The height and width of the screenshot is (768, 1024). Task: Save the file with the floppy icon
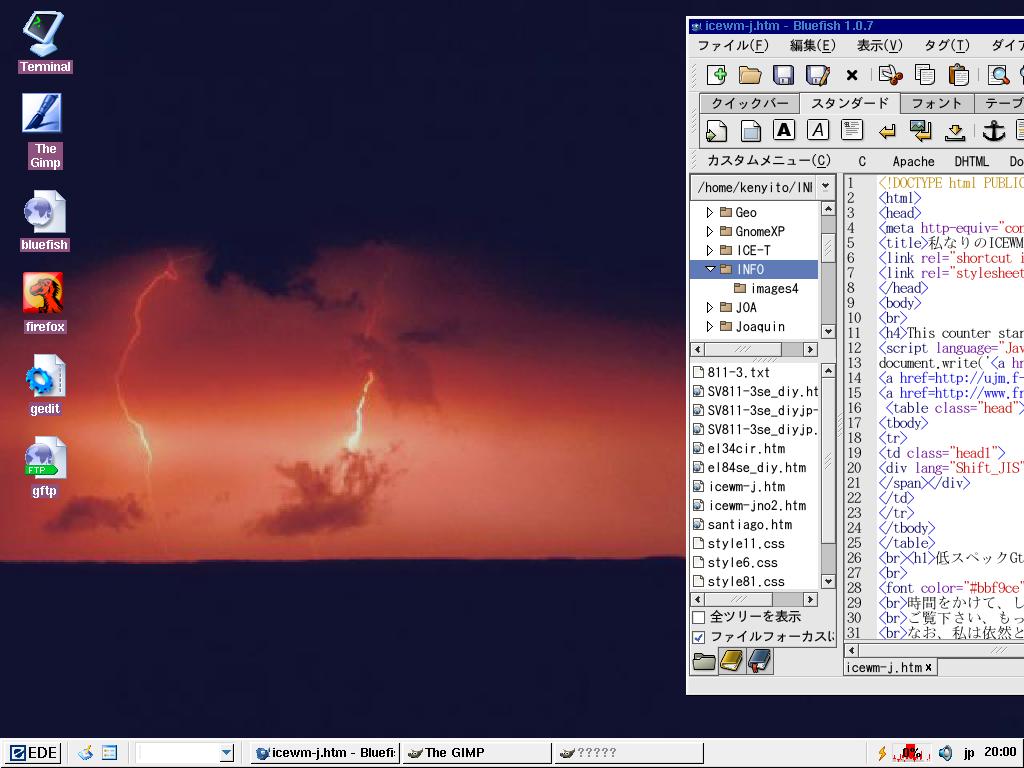[783, 75]
